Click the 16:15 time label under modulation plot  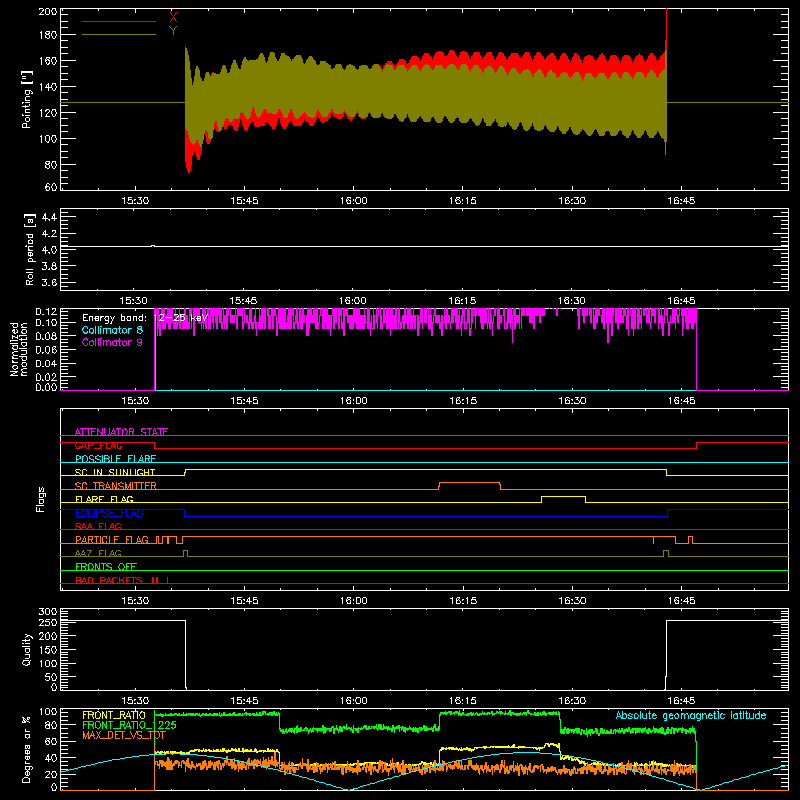pyautogui.click(x=463, y=401)
